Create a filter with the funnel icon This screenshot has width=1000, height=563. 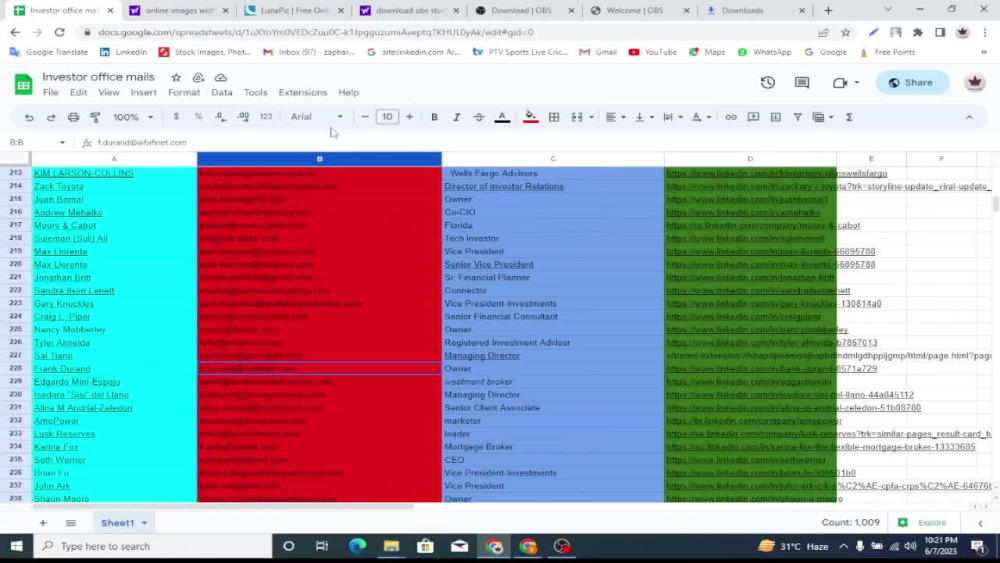click(x=797, y=117)
